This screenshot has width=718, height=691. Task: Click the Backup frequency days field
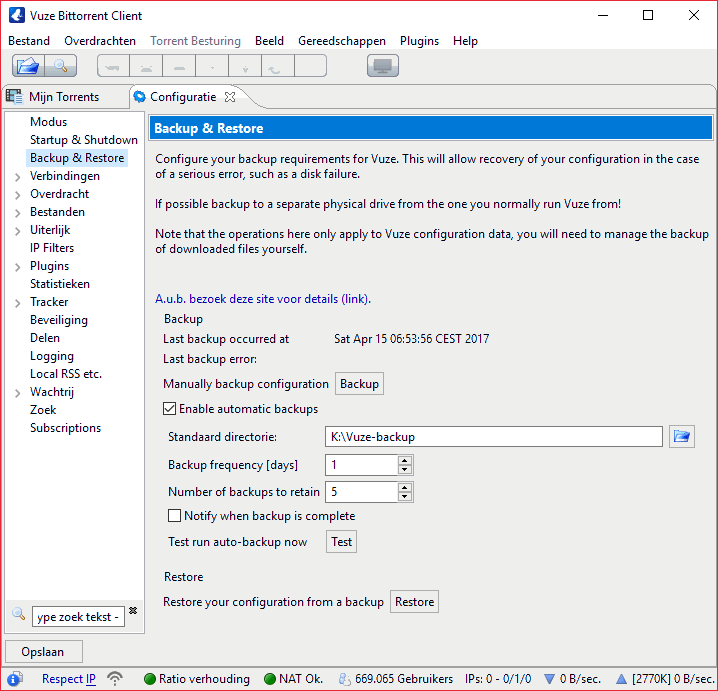click(361, 465)
